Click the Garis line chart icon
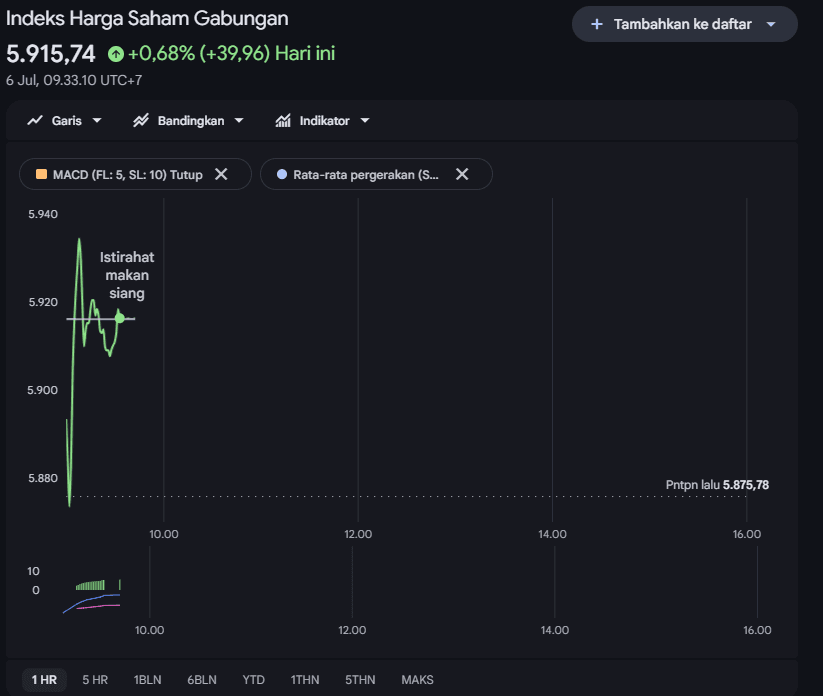823x696 pixels. pyautogui.click(x=35, y=121)
